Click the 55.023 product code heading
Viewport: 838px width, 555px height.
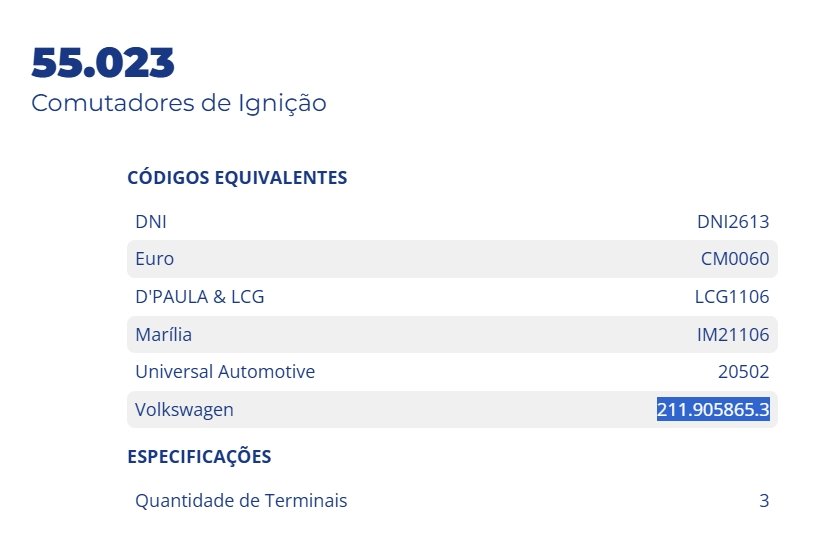[103, 63]
